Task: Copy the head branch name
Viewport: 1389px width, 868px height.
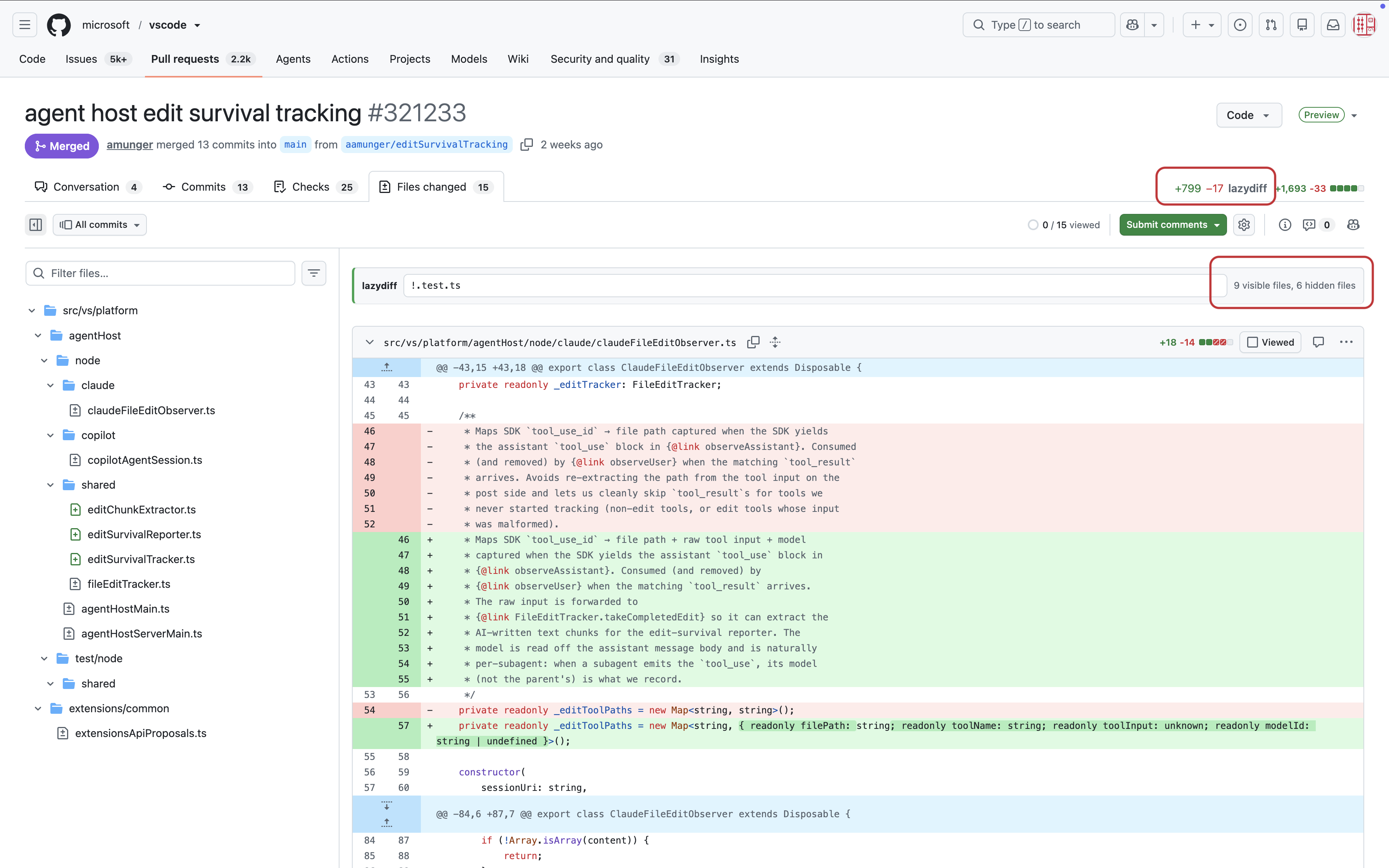Action: (526, 145)
